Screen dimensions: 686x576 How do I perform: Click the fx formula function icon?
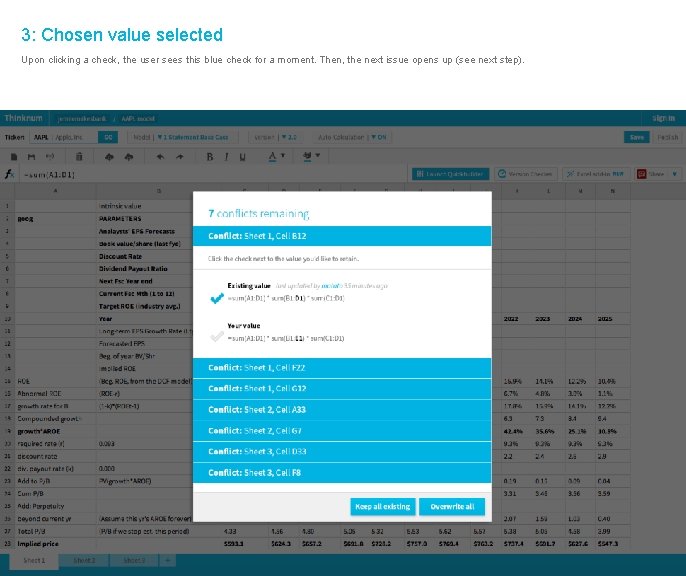[x=9, y=174]
